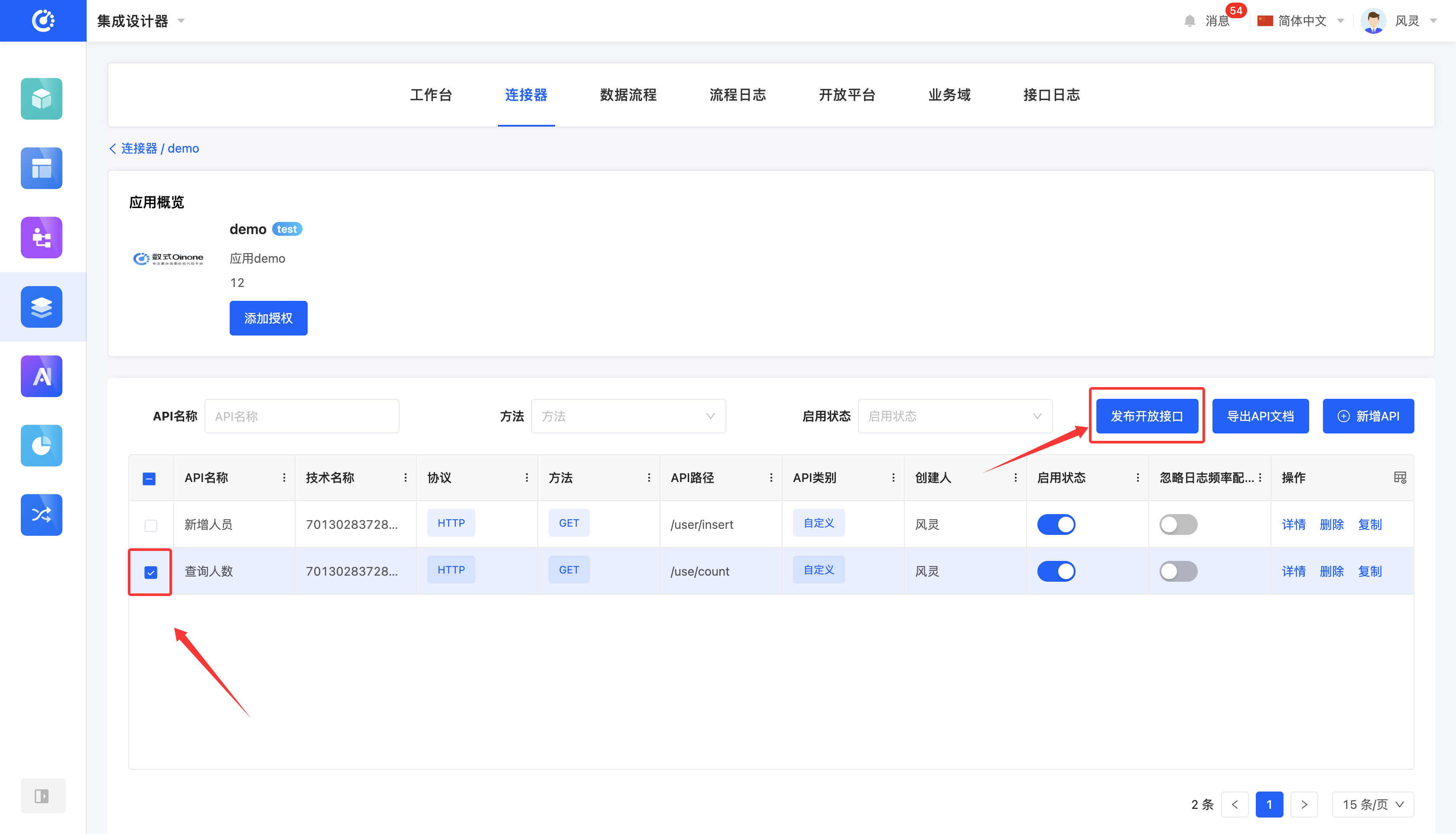Open the pie chart sidebar icon
The image size is (1456, 834).
(41, 445)
